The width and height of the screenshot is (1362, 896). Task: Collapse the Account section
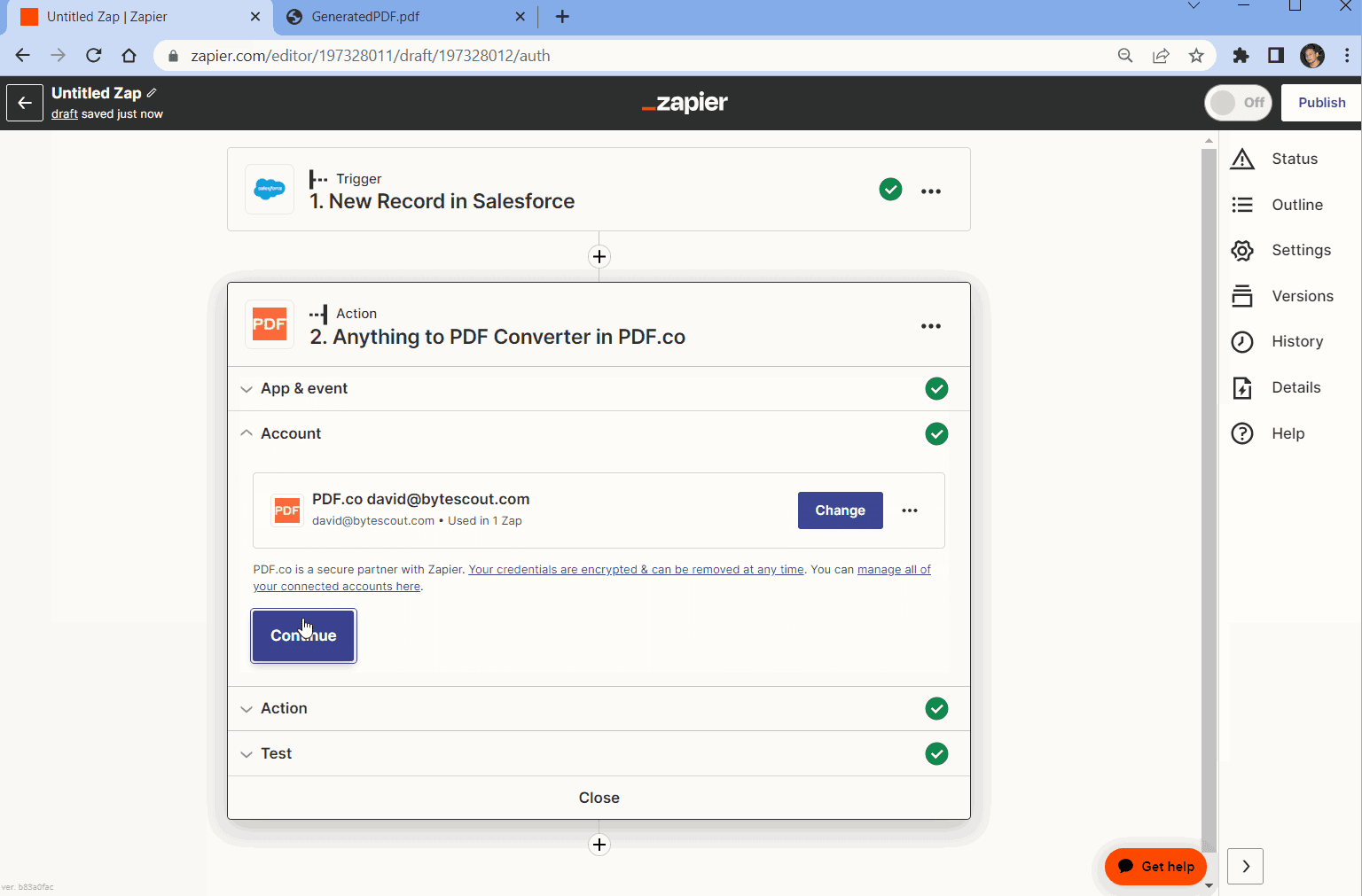(290, 433)
